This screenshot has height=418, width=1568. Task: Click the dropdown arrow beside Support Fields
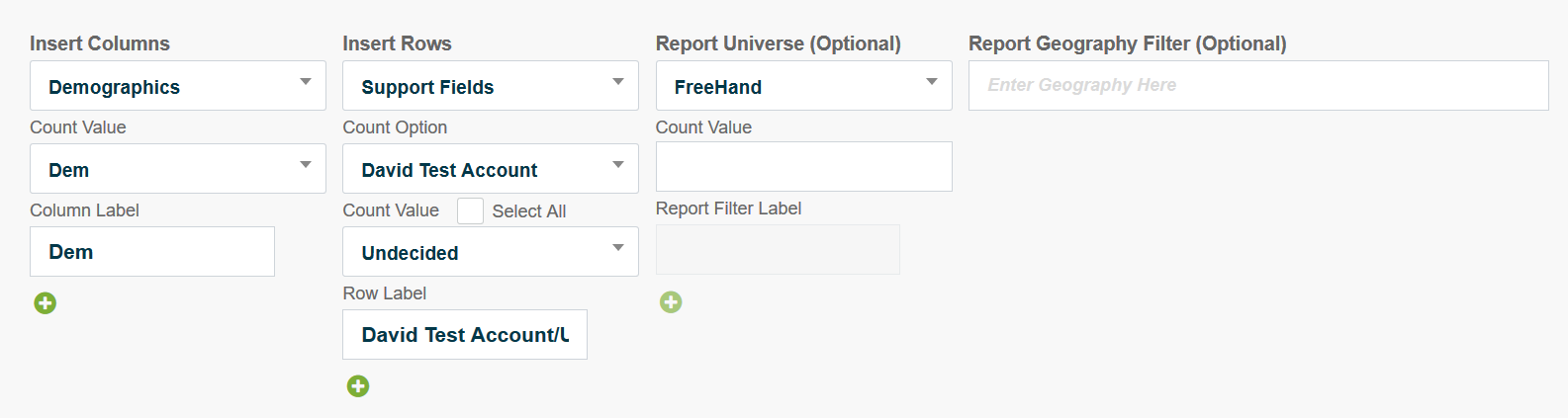[618, 82]
